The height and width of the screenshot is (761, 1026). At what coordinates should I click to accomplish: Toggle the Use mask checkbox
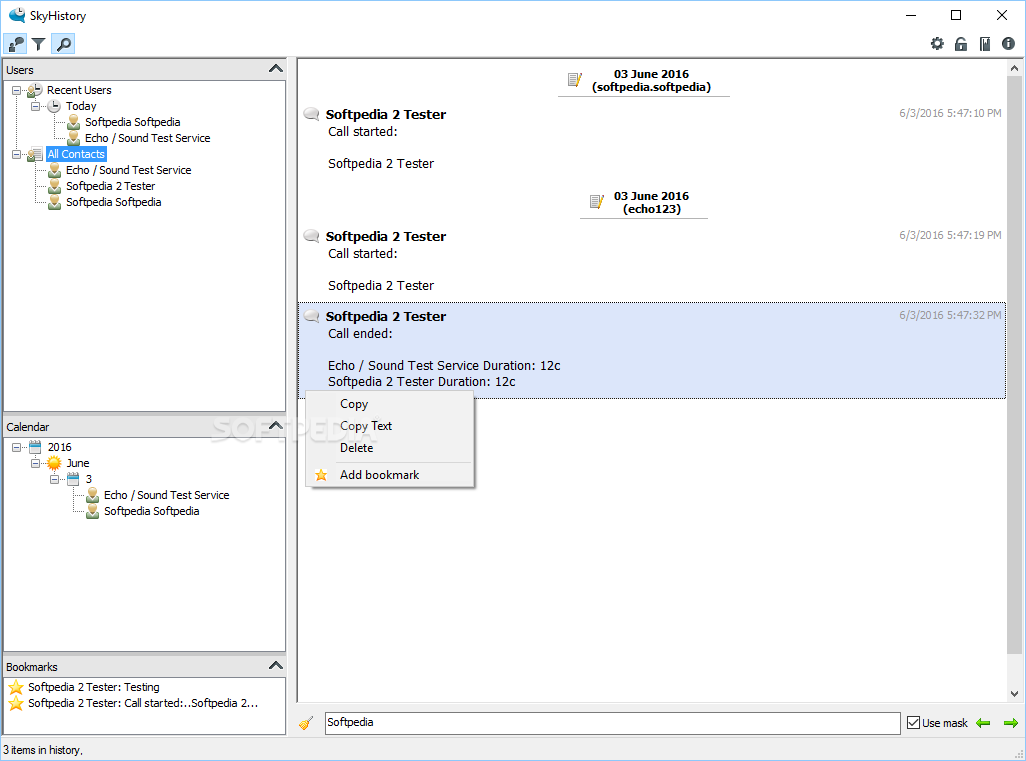coord(913,723)
